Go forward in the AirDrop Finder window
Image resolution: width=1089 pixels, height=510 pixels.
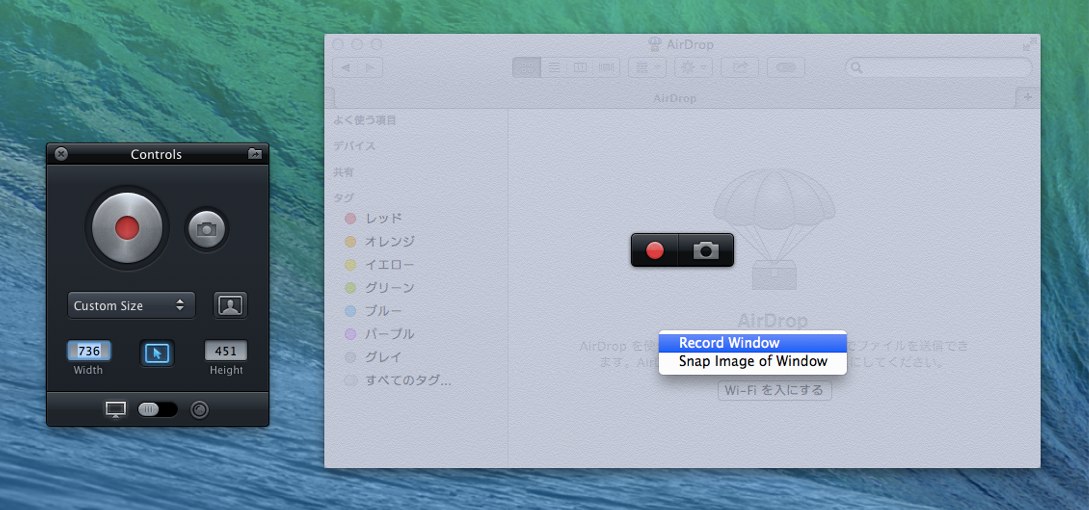pos(370,67)
